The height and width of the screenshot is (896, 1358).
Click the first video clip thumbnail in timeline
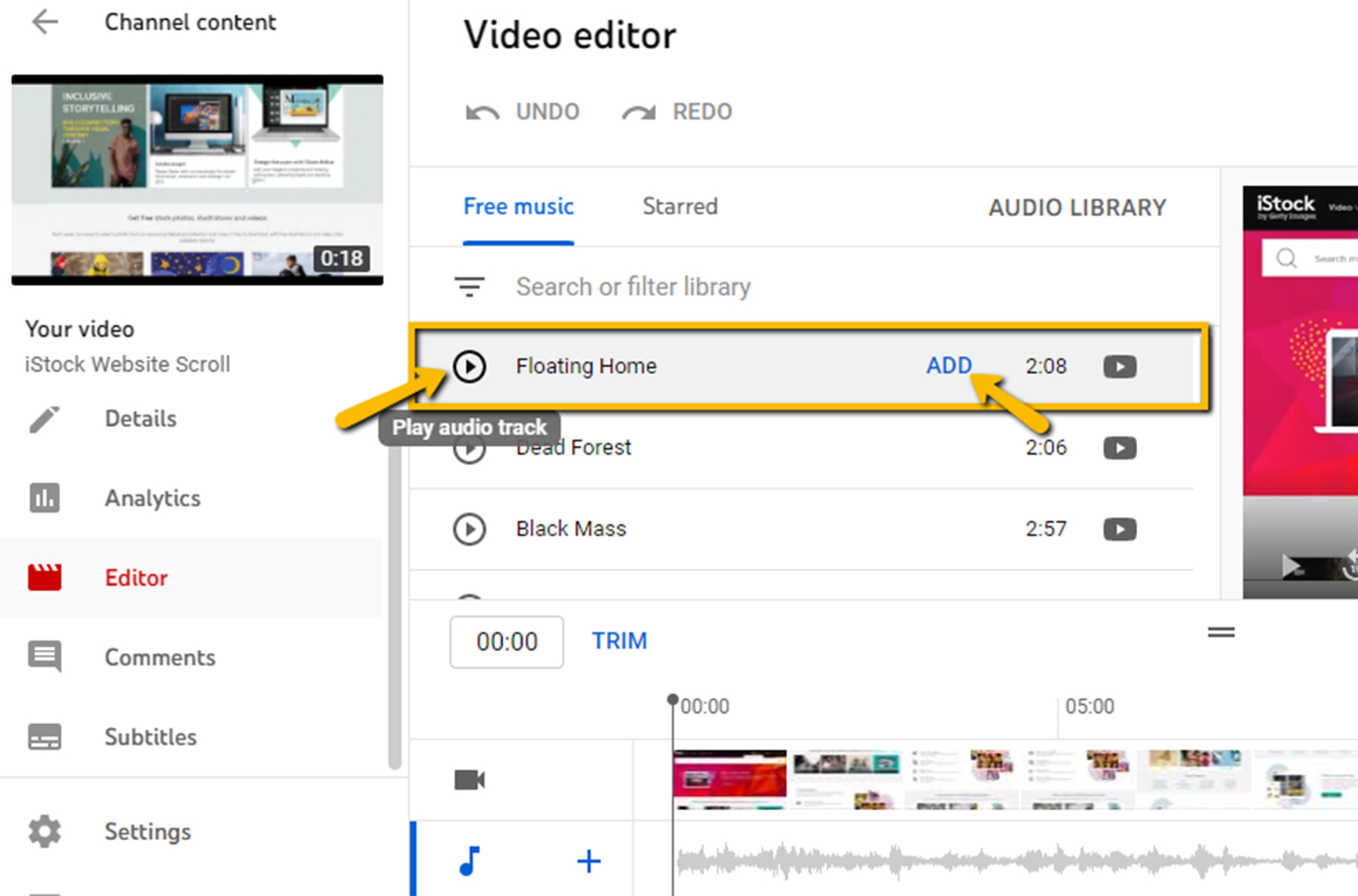click(730, 780)
